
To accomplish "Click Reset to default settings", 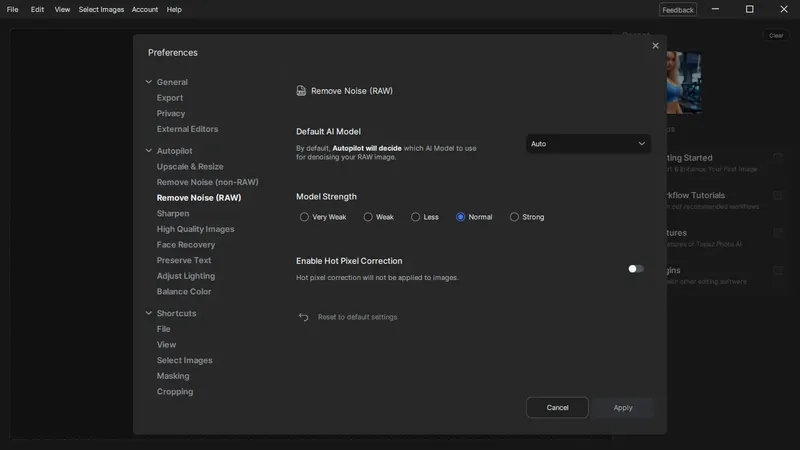I will point(357,317).
